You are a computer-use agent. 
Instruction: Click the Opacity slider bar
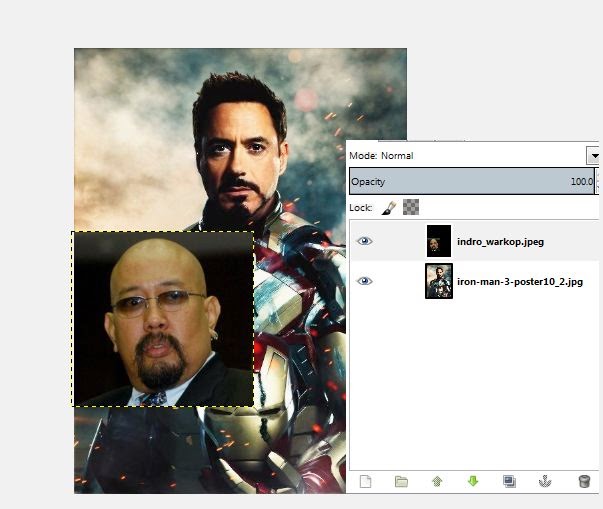(471, 181)
